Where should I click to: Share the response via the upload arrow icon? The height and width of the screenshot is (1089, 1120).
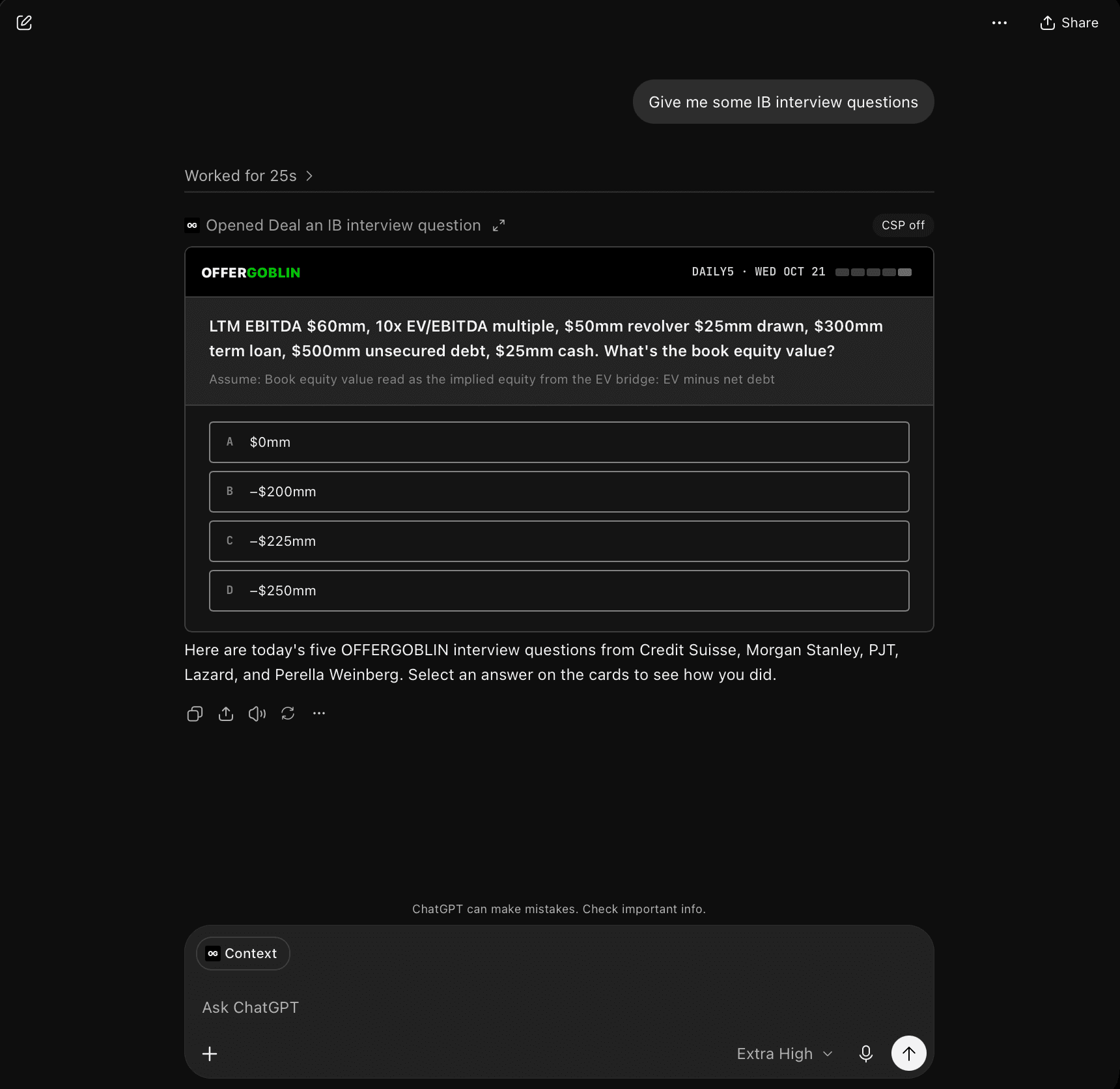[226, 714]
